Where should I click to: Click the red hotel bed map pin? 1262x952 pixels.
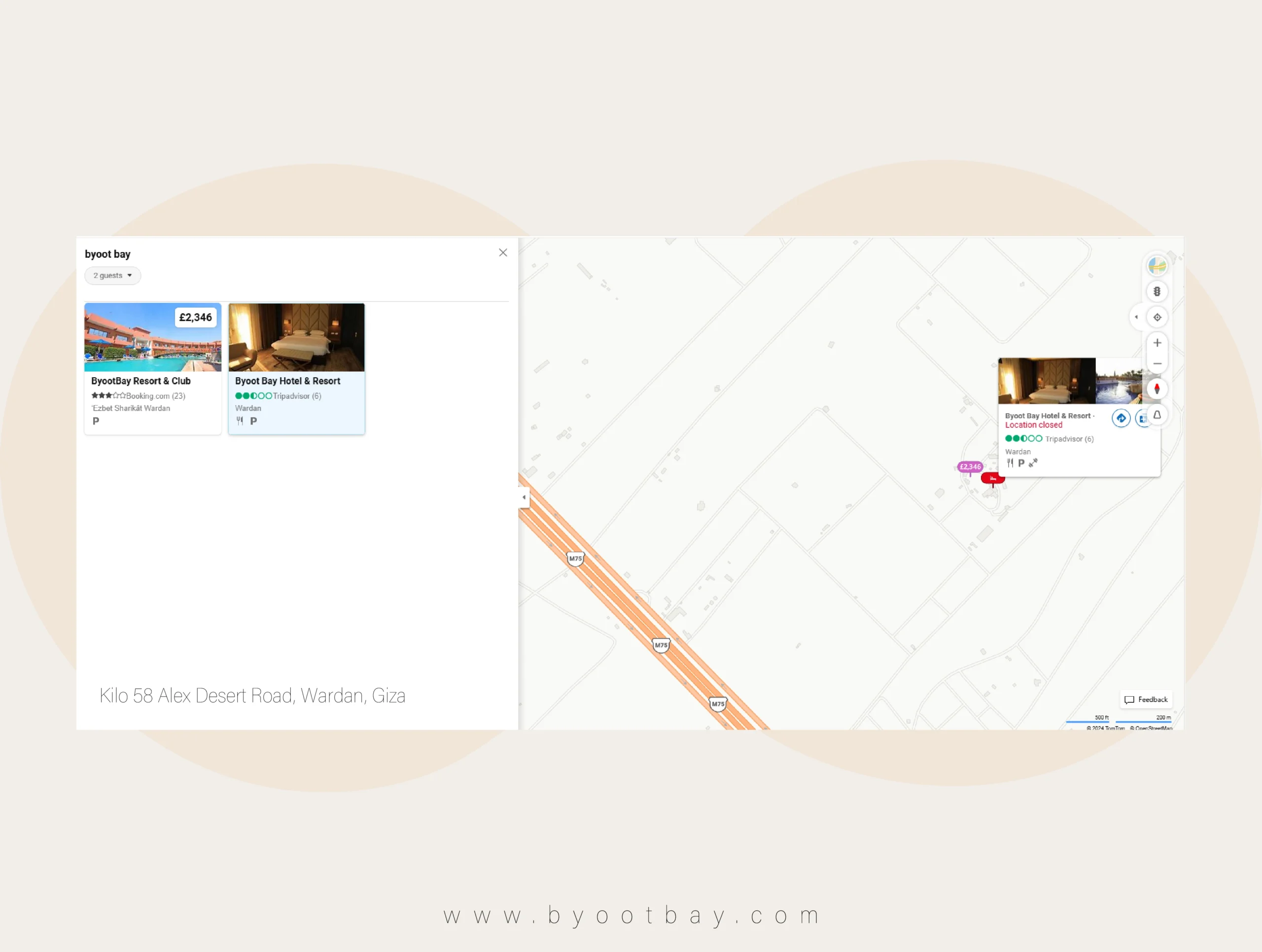tap(992, 479)
